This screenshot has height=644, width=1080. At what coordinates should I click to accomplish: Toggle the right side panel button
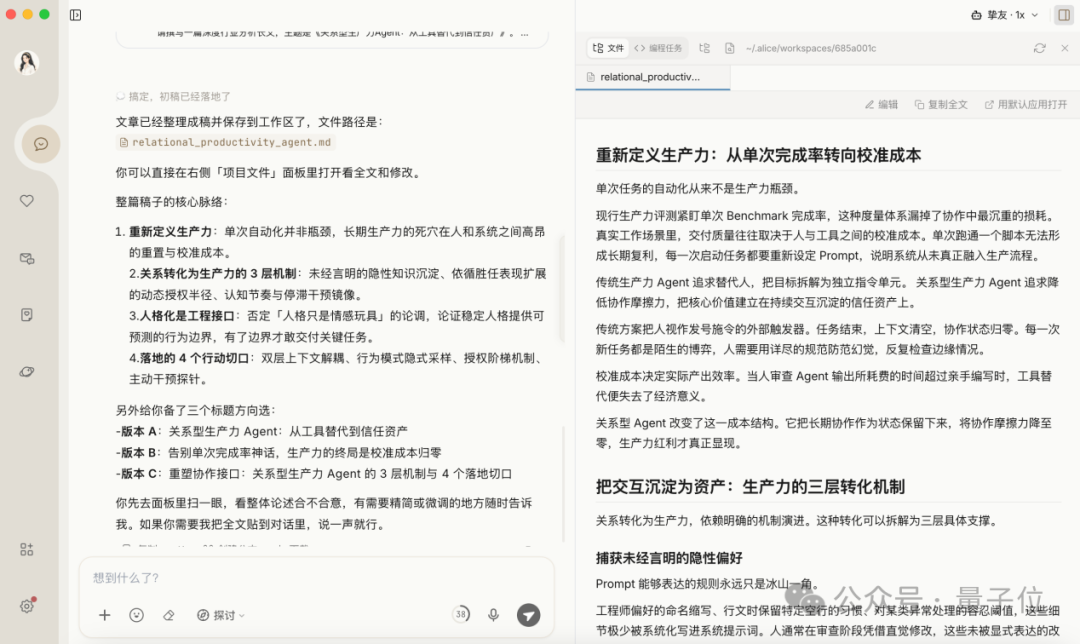(x=1063, y=15)
